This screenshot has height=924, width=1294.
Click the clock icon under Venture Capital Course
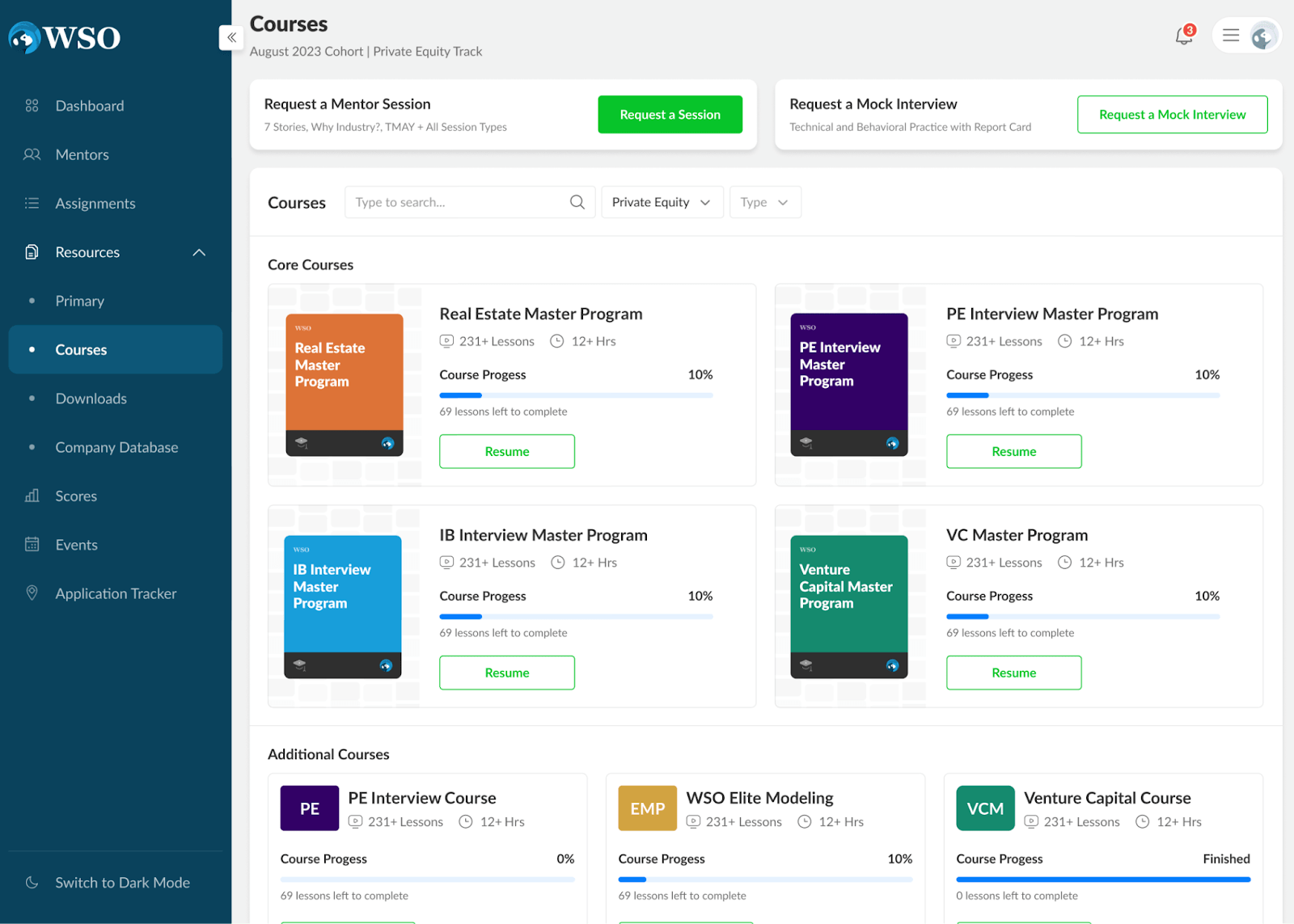click(x=1143, y=821)
